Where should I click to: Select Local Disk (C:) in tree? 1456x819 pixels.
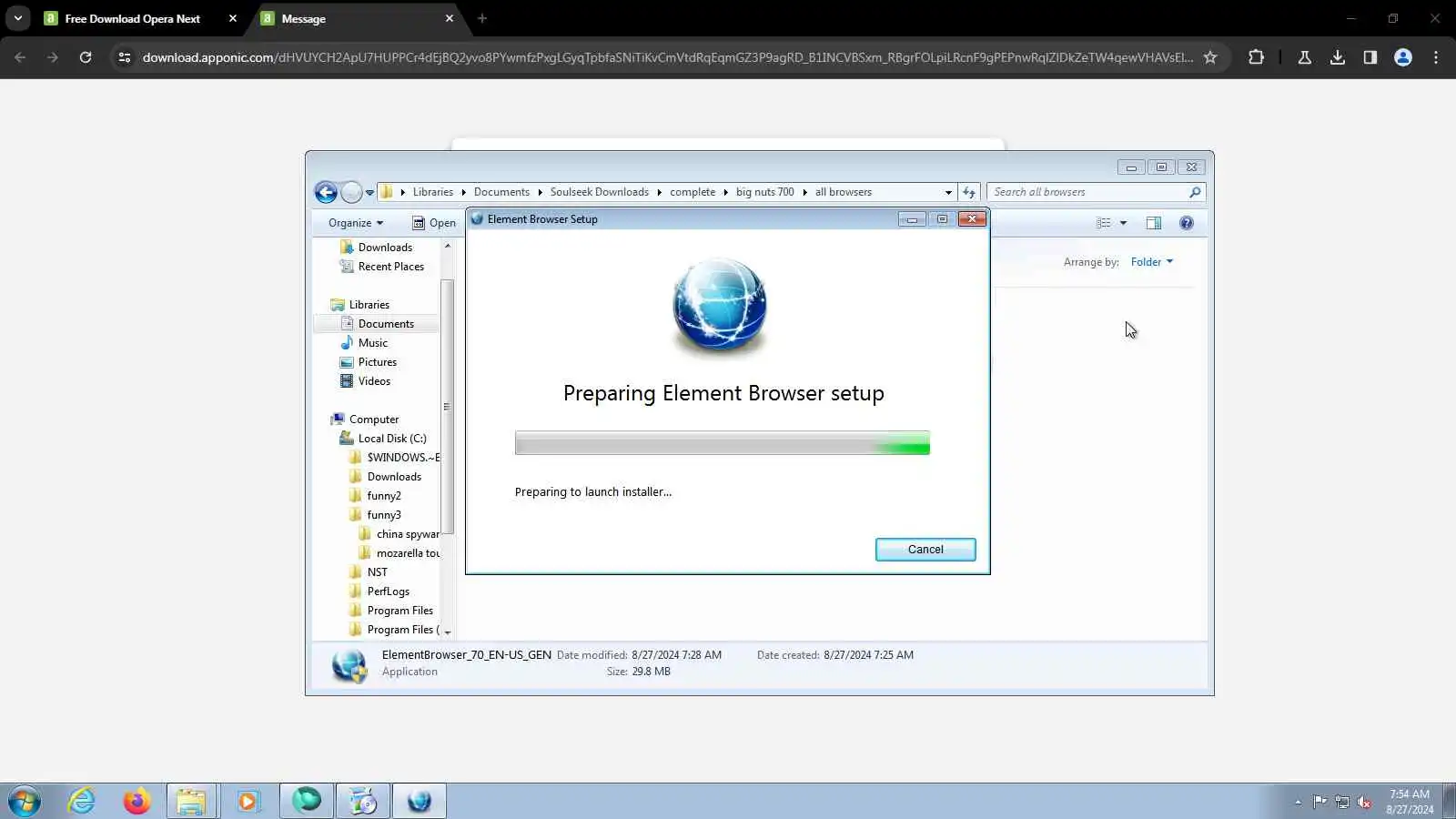[x=392, y=439]
